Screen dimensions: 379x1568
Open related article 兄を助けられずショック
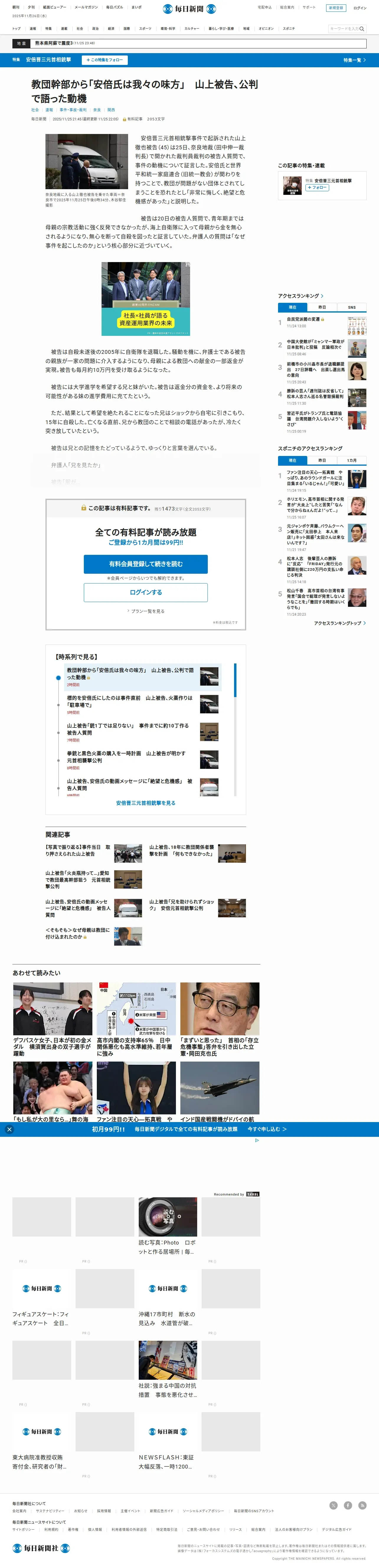pyautogui.click(x=182, y=905)
